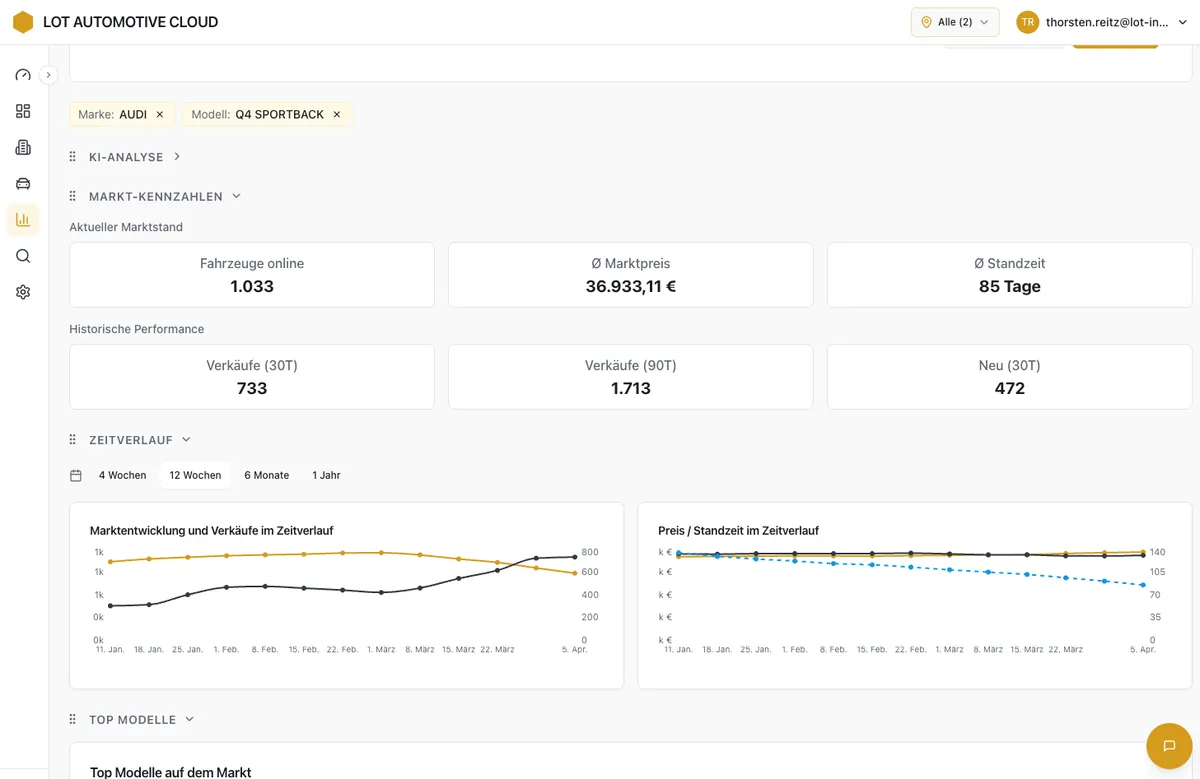Image resolution: width=1200 pixels, height=779 pixels.
Task: Select the car vehicles icon in sidebar
Action: click(23, 183)
